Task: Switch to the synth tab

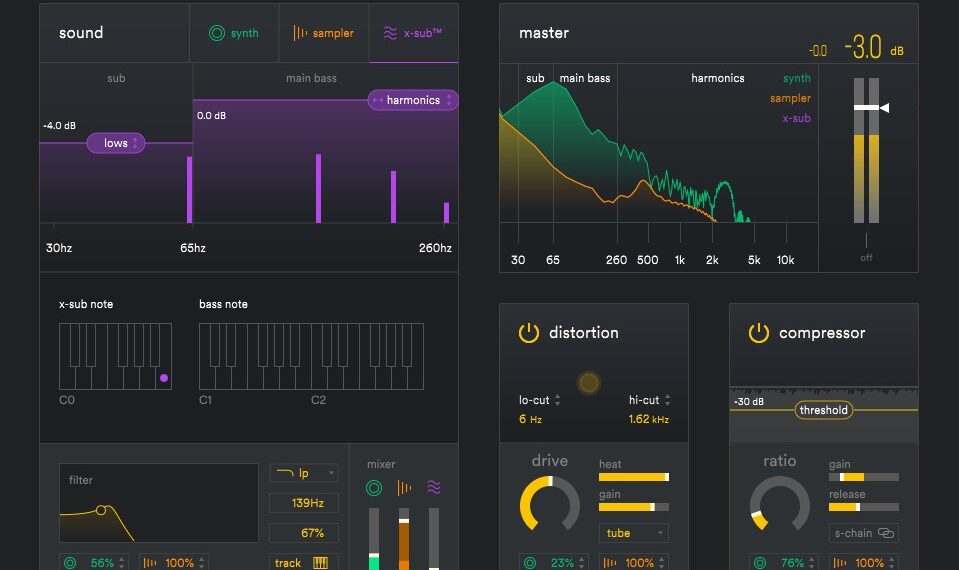Action: pos(234,33)
